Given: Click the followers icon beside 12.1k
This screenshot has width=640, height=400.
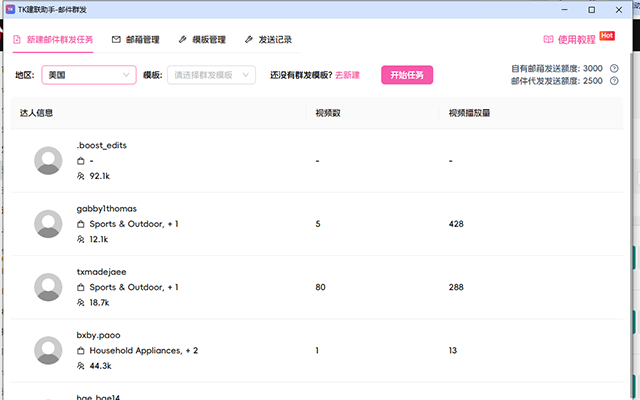Looking at the screenshot, I should click(81, 239).
